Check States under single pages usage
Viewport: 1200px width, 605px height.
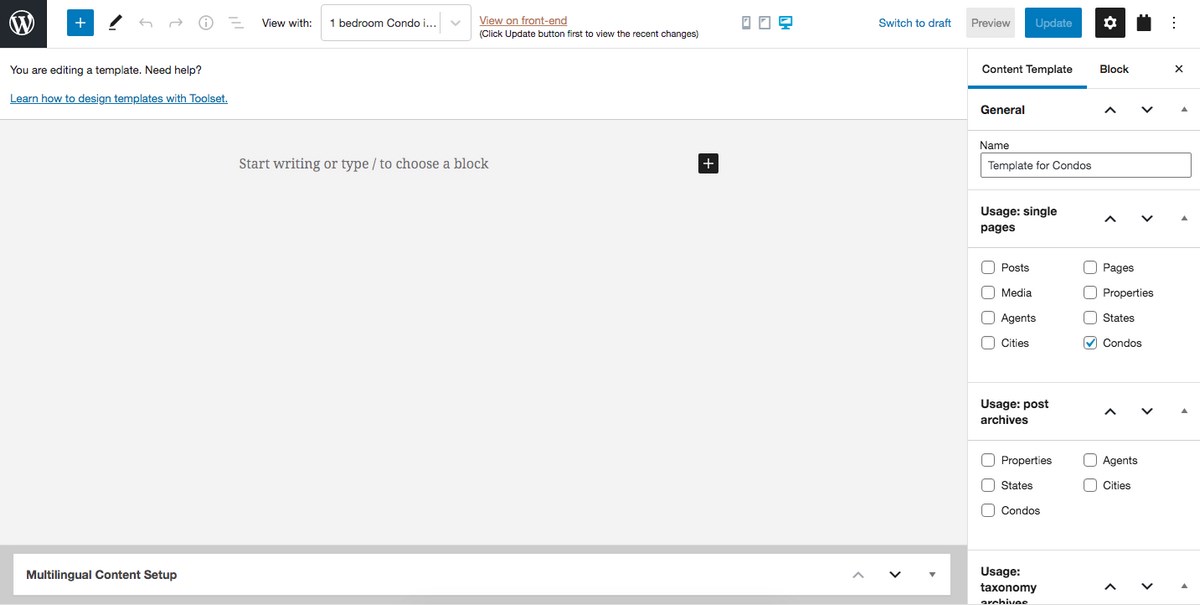pos(1090,318)
